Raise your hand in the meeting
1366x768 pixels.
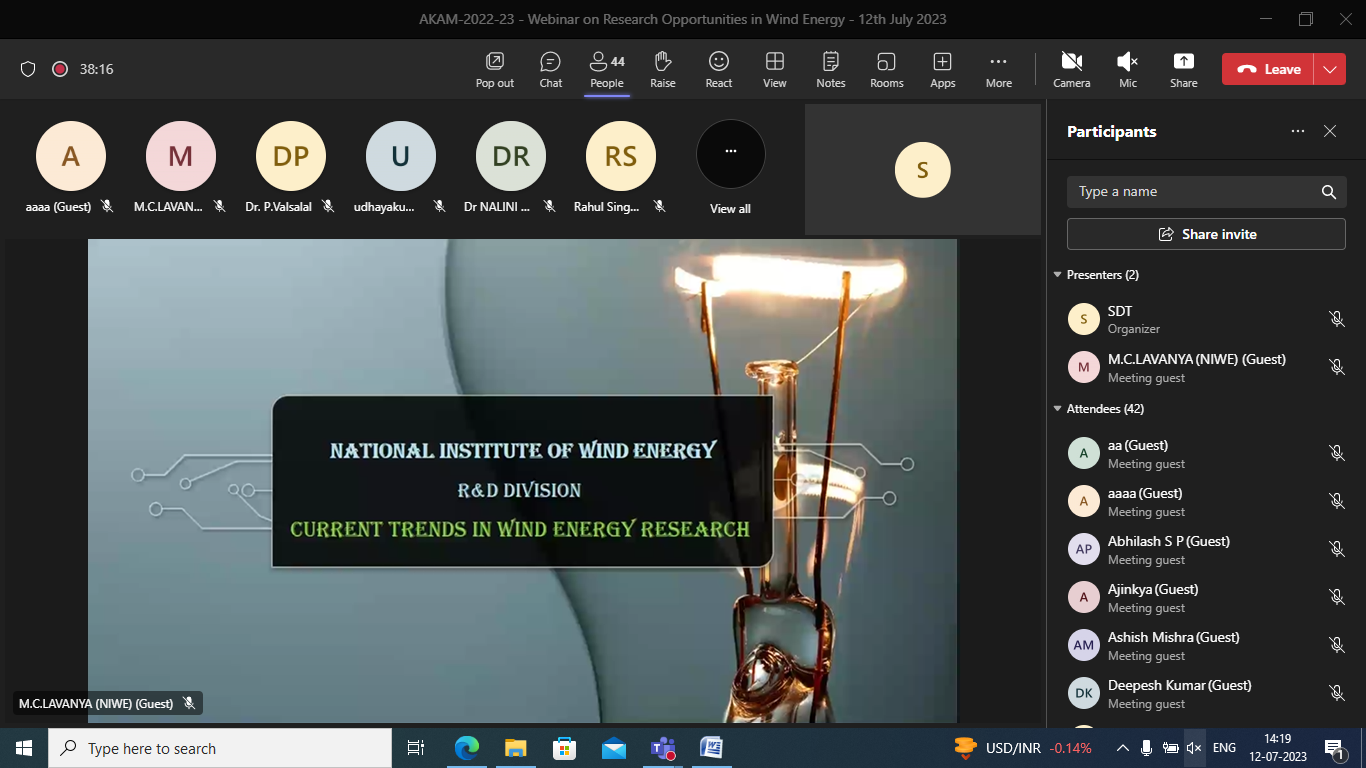(x=662, y=69)
